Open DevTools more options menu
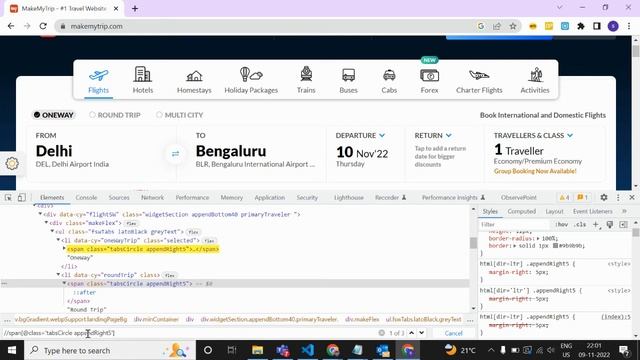 click(x=618, y=197)
